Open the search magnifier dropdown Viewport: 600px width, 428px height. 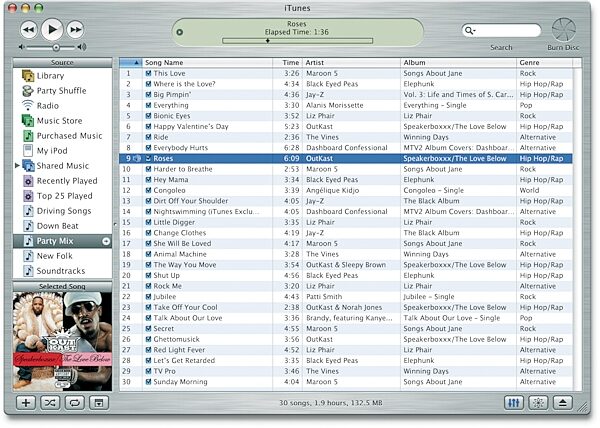point(469,30)
